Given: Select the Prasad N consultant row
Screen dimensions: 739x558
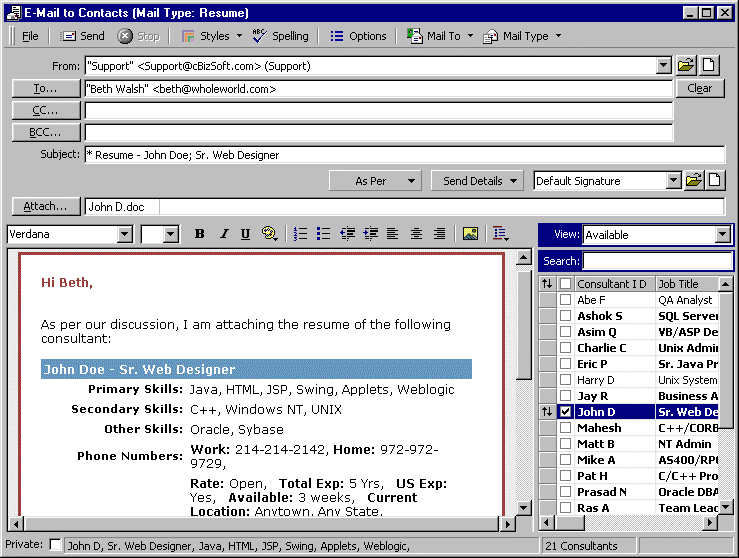Looking at the screenshot, I should point(629,492).
